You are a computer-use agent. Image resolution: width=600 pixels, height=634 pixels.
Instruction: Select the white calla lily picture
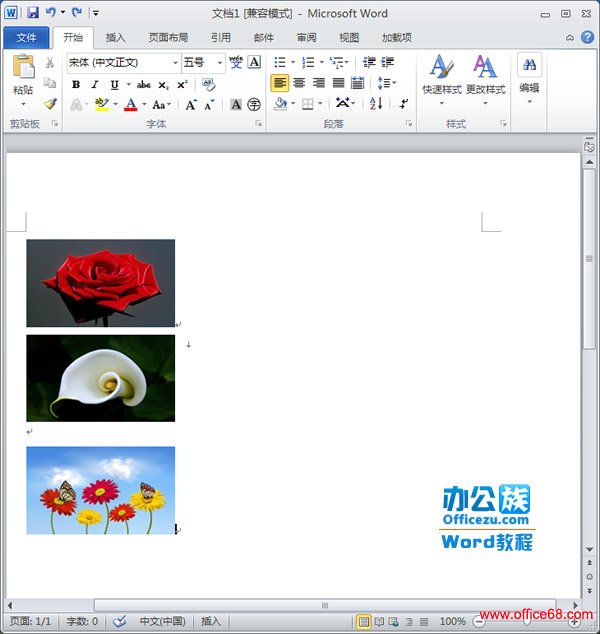(101, 378)
